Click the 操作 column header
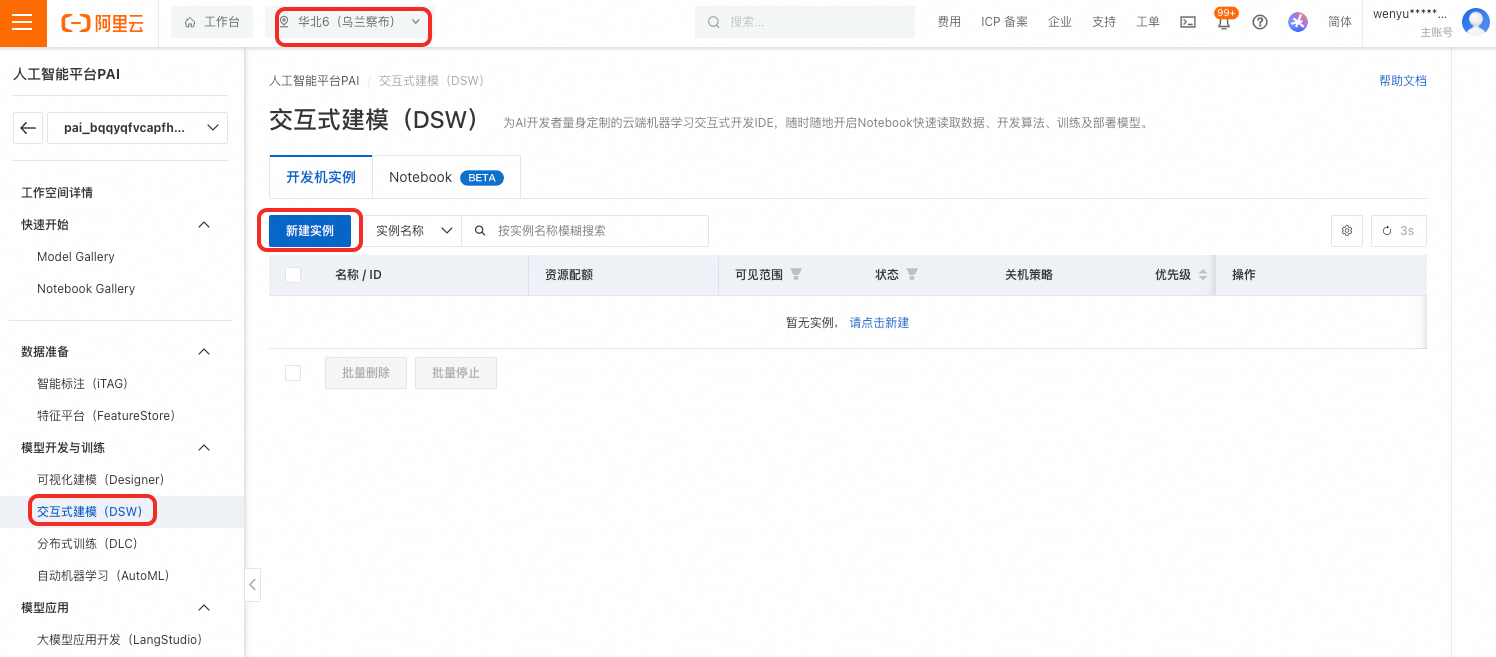The height and width of the screenshot is (657, 1496). click(1244, 275)
